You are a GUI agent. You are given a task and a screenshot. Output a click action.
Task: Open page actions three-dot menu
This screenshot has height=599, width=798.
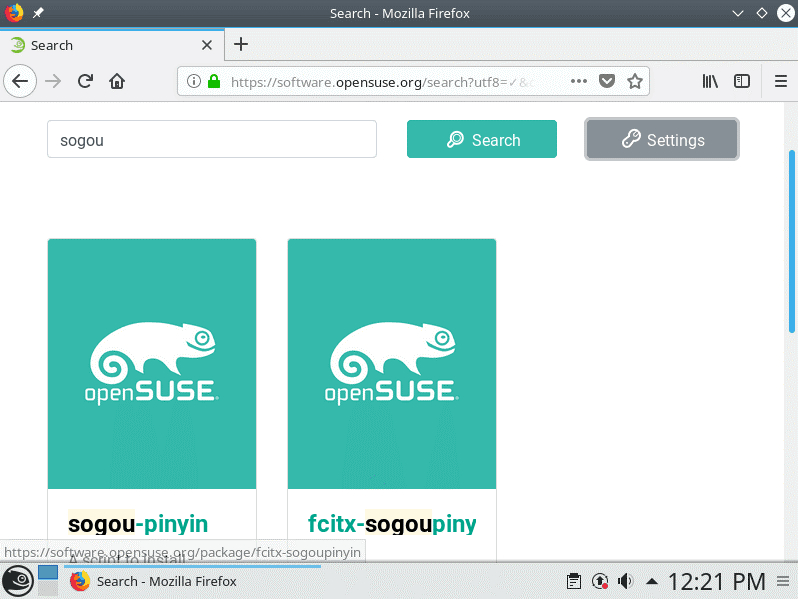(x=579, y=81)
